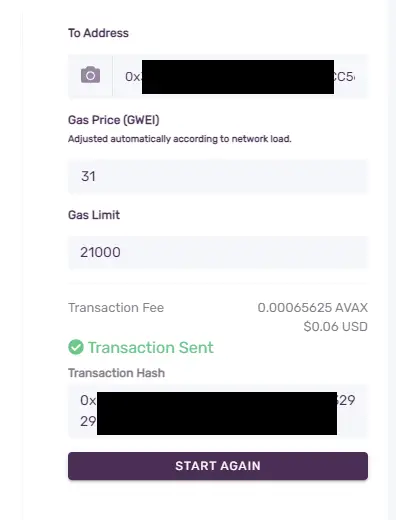Screen dimensions: 396x520
Task: Select the Gas Price field showing 31
Action: (218, 177)
